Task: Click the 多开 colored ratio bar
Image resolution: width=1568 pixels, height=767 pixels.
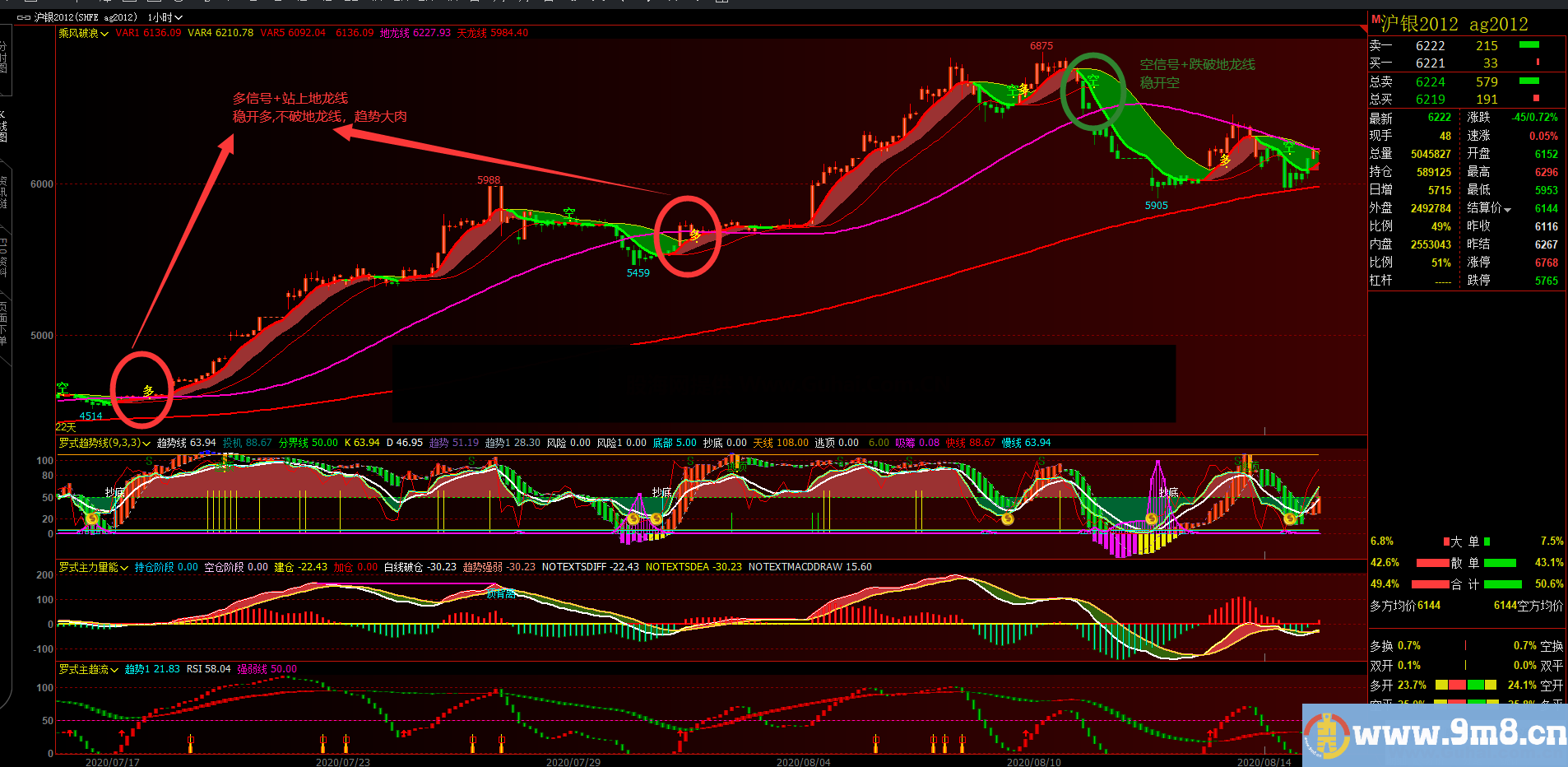Action: (1466, 685)
